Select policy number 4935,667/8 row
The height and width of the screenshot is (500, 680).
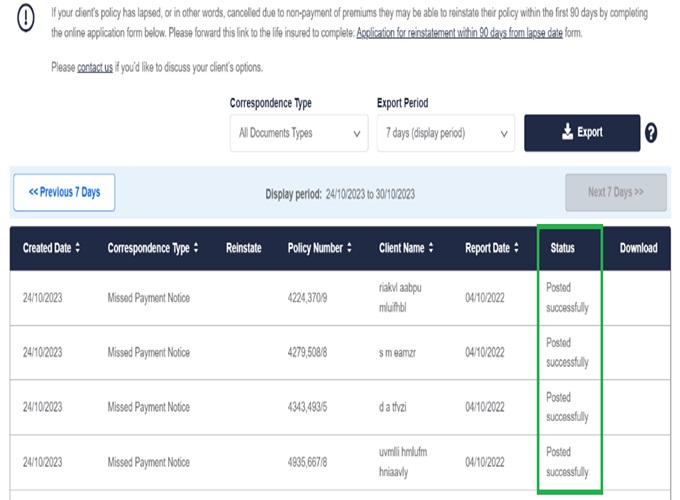click(x=340, y=462)
